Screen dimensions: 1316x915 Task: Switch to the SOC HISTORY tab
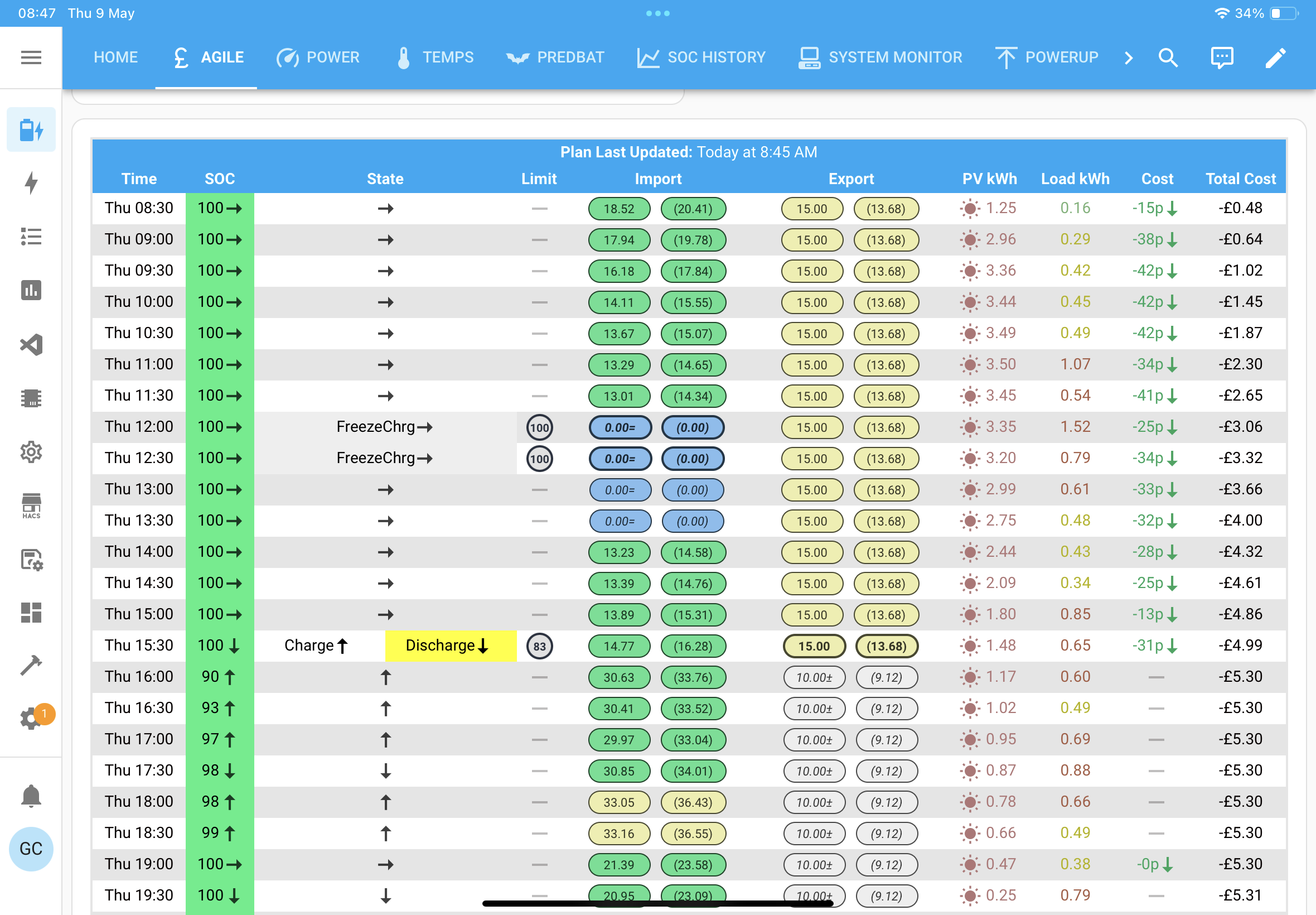click(701, 57)
